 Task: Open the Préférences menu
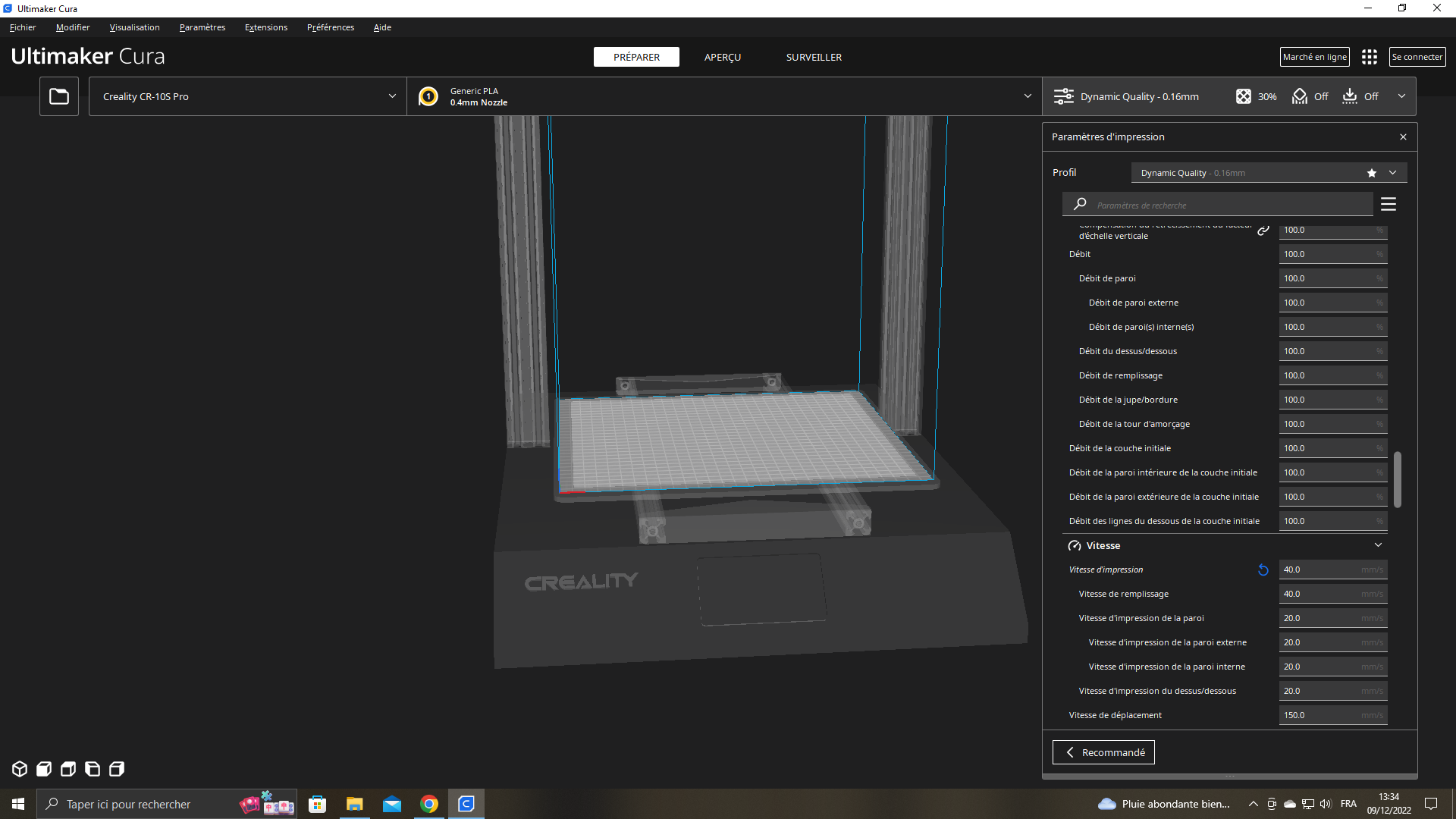coord(331,27)
